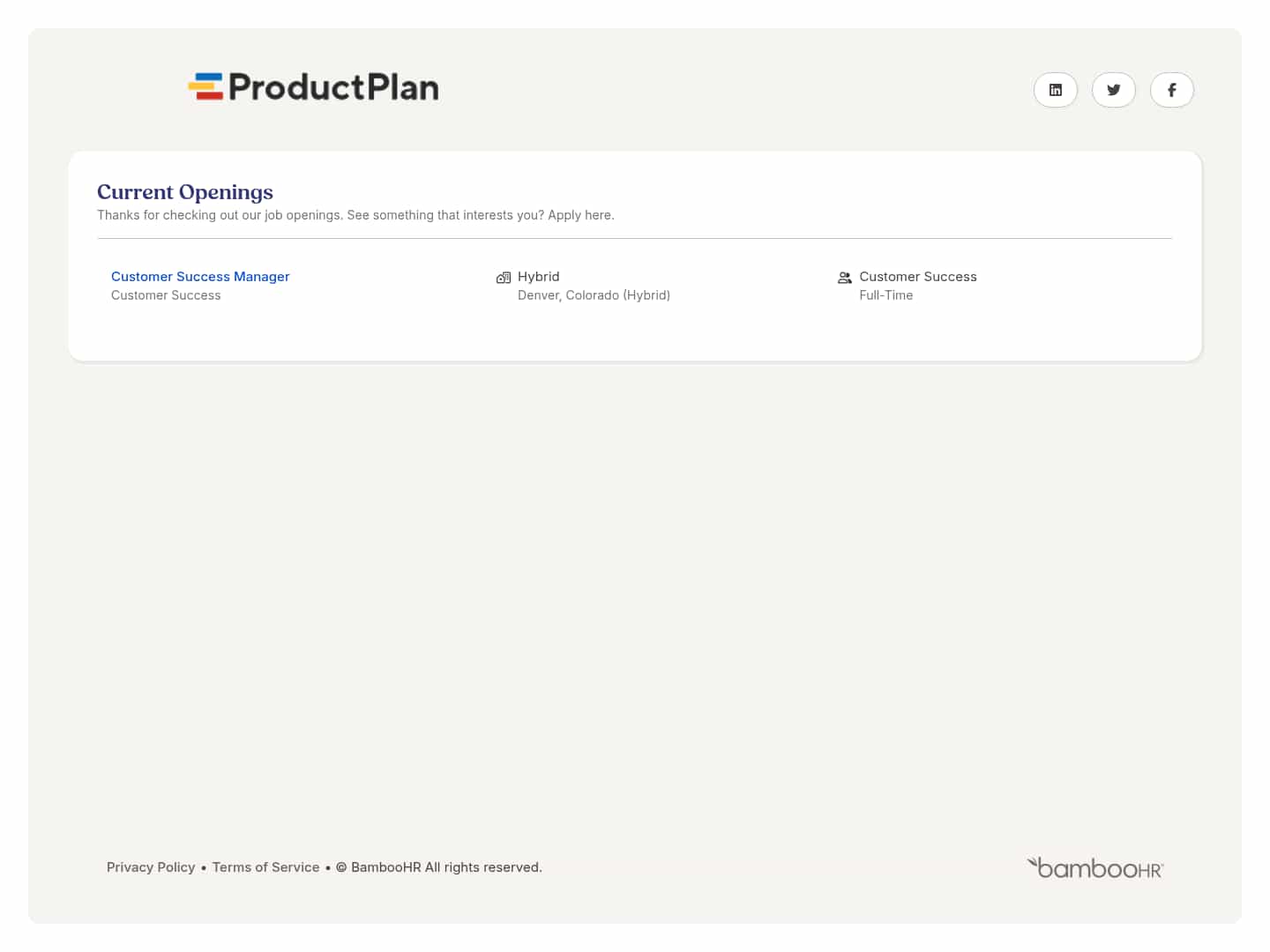Click the copyright symbol in the footer
1270x952 pixels.
pos(341,866)
